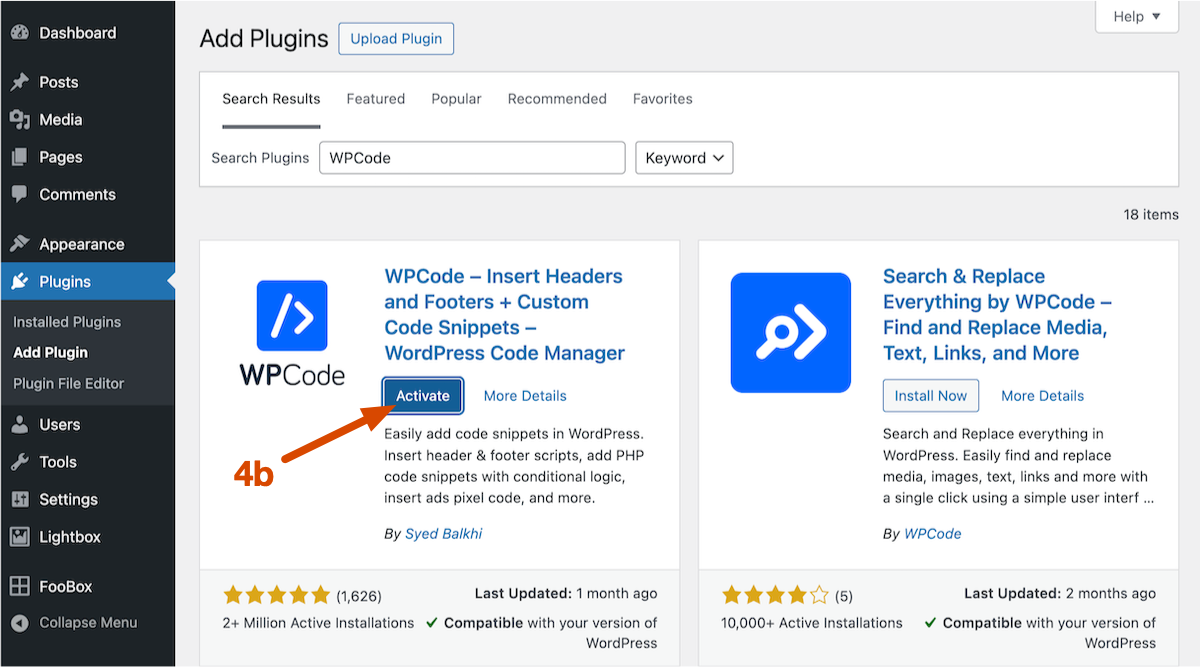Open the Tools menu label
Screen dimensions: 1201x667
pos(58,461)
